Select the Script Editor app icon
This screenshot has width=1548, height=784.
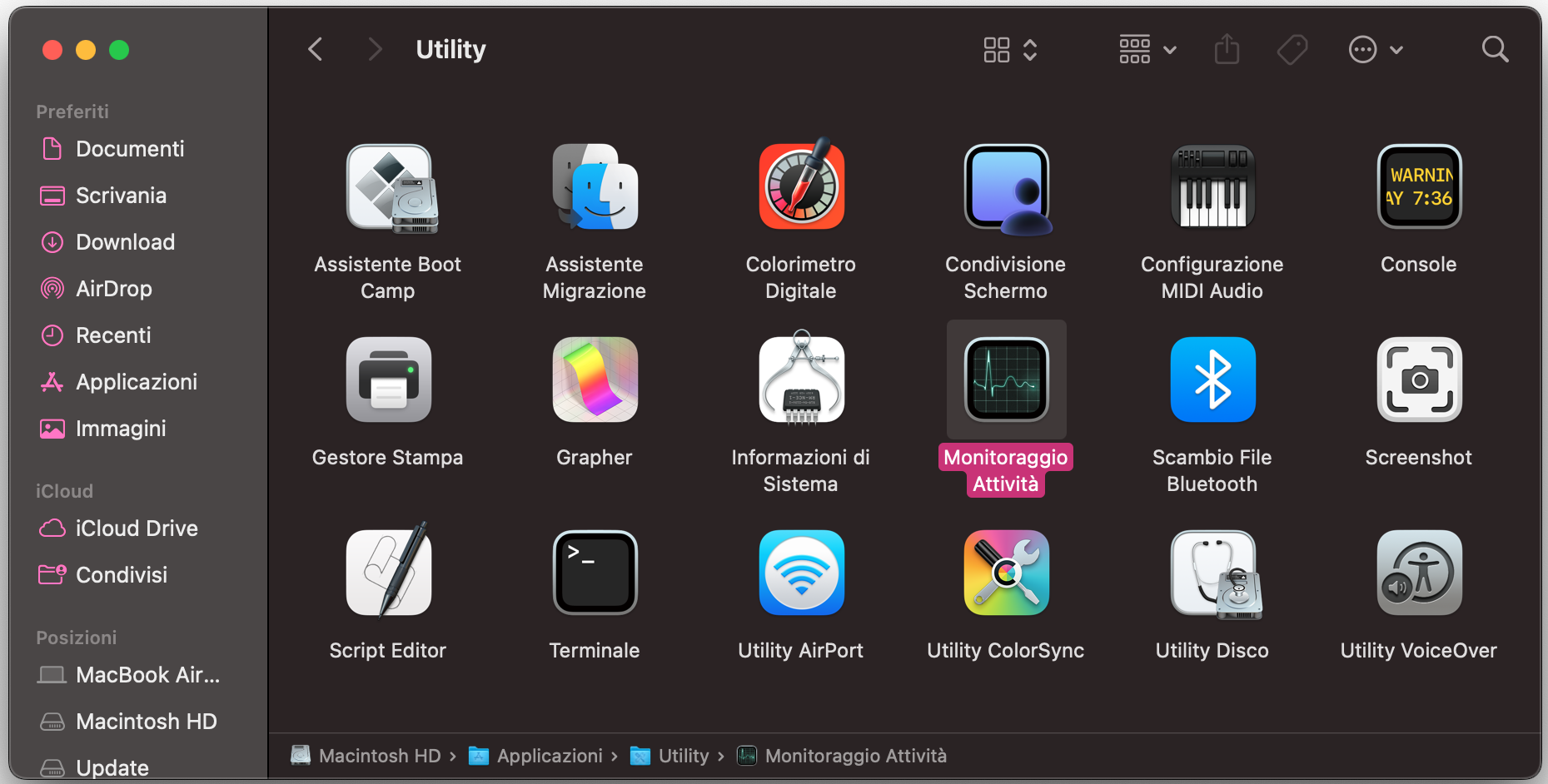(x=389, y=571)
